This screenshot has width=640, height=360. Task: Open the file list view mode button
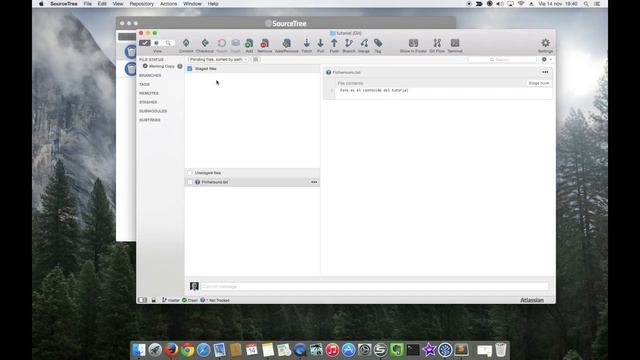point(256,60)
